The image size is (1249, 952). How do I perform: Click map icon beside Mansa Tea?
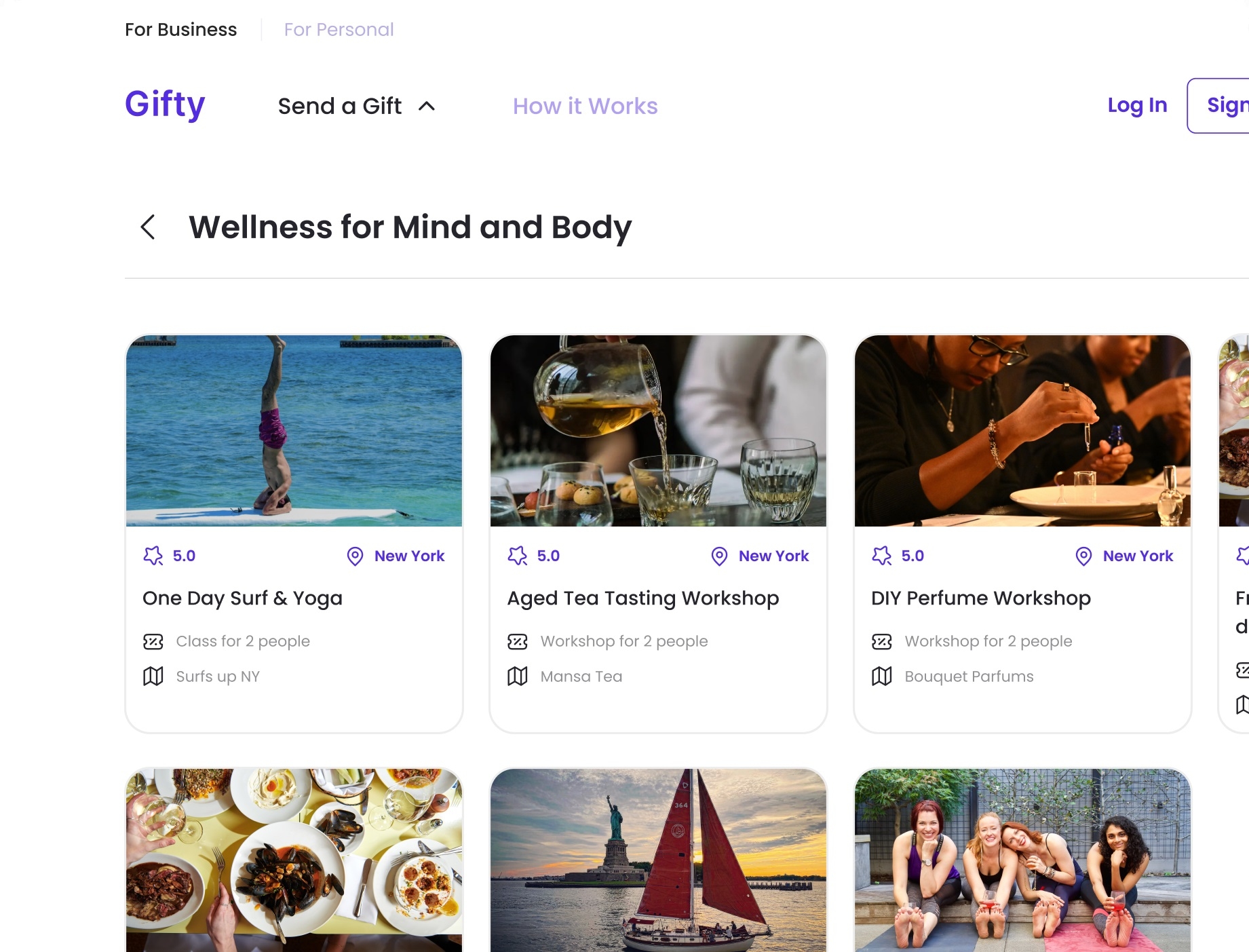point(518,677)
